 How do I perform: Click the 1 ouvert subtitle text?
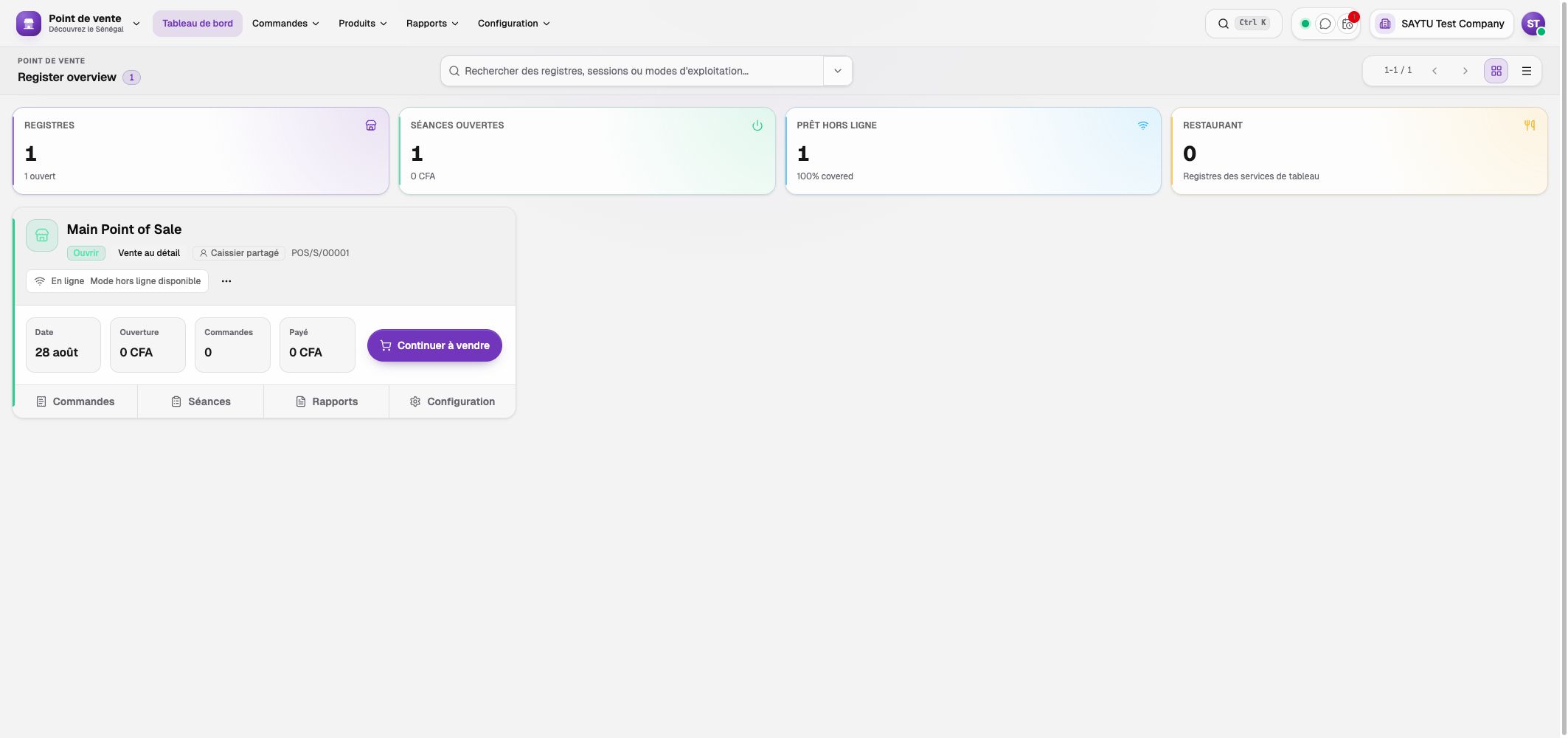click(x=40, y=176)
